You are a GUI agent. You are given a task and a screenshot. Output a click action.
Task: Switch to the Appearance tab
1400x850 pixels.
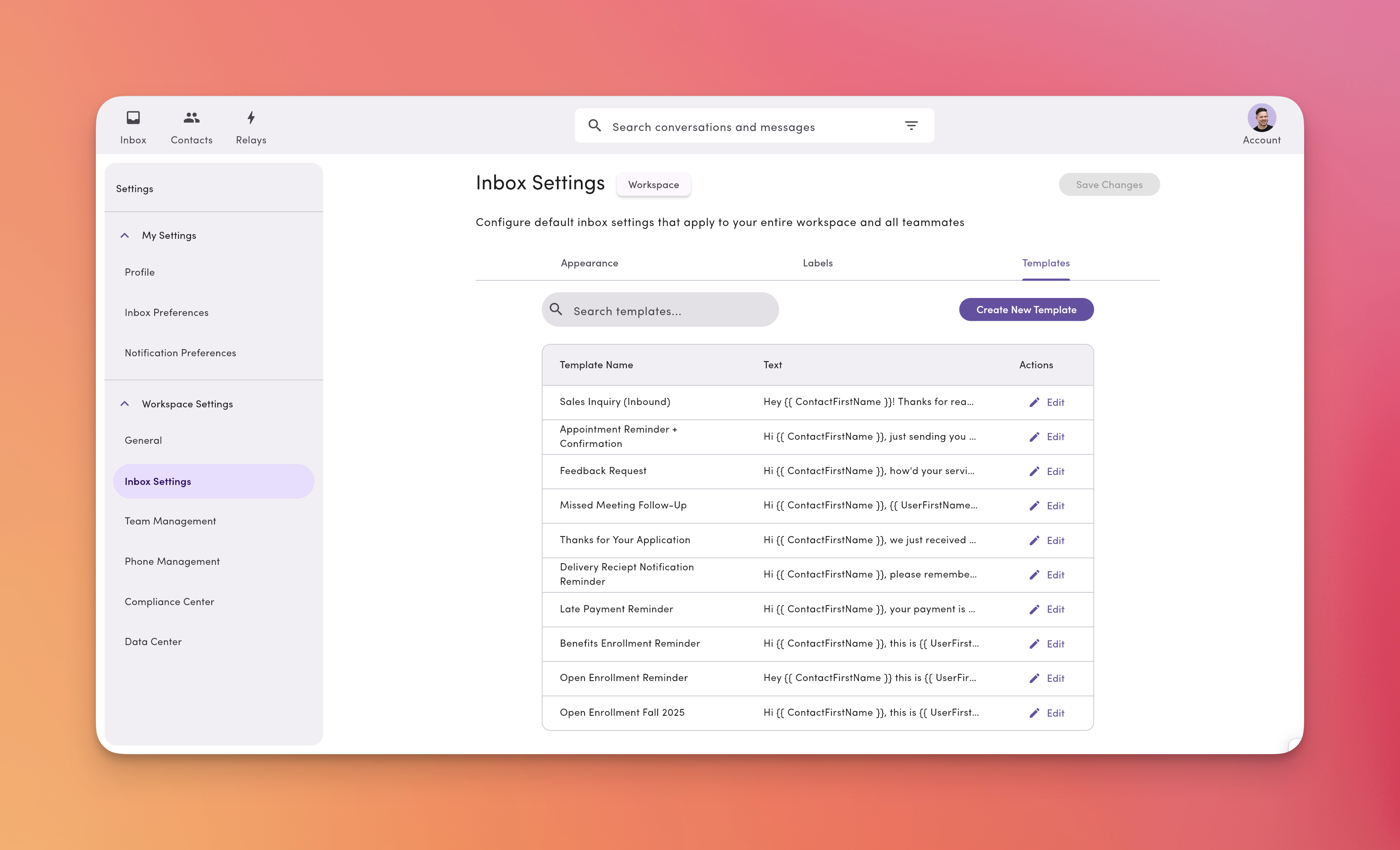(x=589, y=262)
